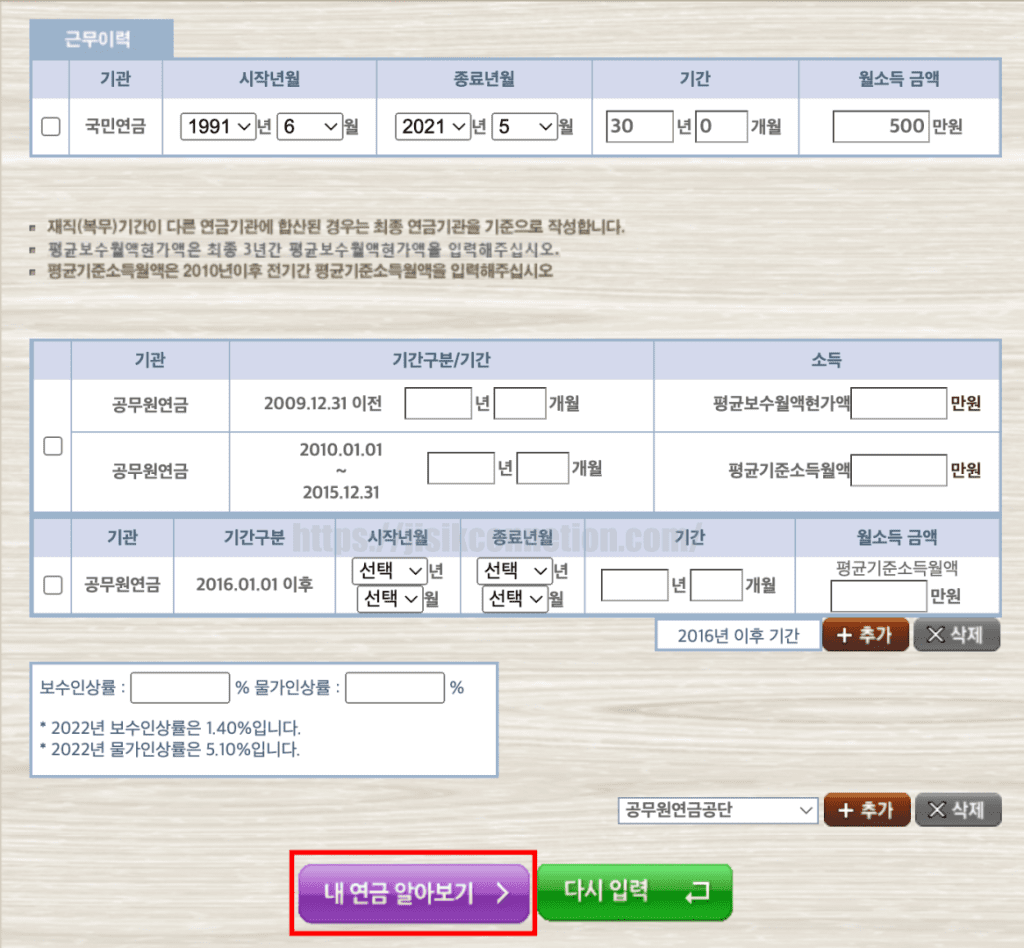The image size is (1024, 948).
Task: Click the 월소득 금액 header in 국민연금 table
Action: tap(899, 79)
